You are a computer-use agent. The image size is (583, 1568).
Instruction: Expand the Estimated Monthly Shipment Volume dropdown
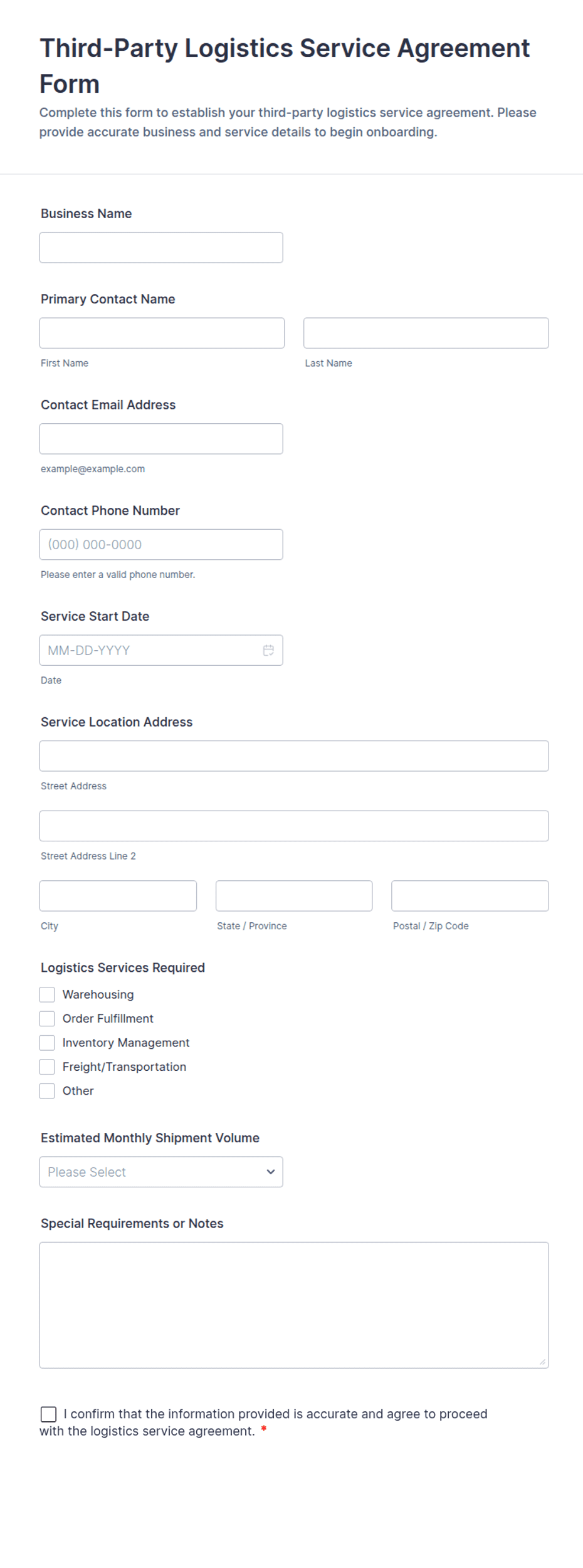[x=161, y=1172]
